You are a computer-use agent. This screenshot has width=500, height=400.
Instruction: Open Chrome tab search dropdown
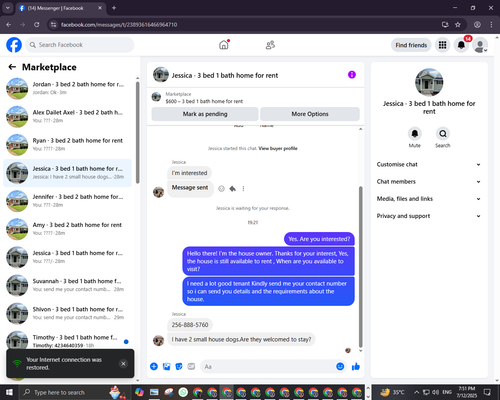7,8
